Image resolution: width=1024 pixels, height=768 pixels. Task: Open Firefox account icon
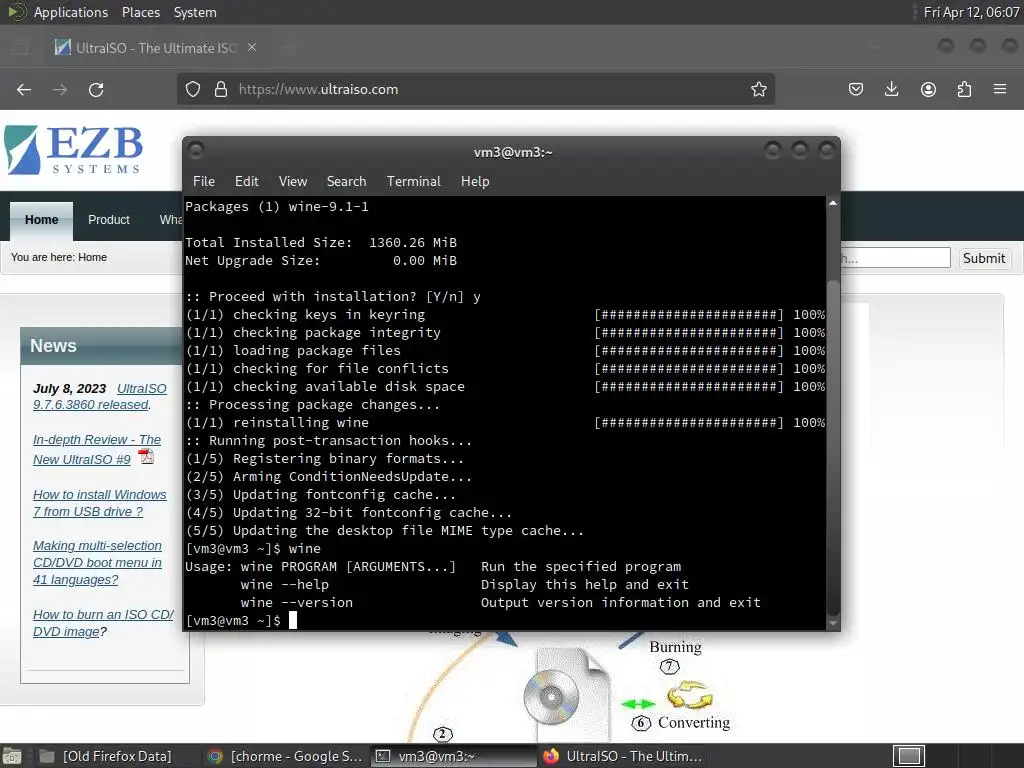click(x=928, y=89)
